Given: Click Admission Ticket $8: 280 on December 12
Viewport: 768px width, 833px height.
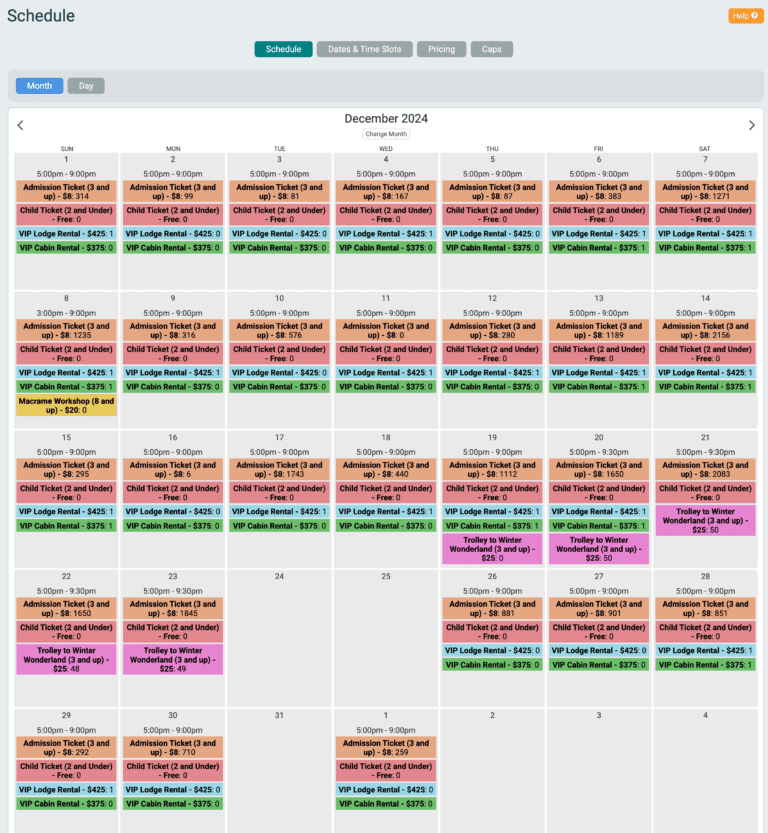Looking at the screenshot, I should point(492,330).
